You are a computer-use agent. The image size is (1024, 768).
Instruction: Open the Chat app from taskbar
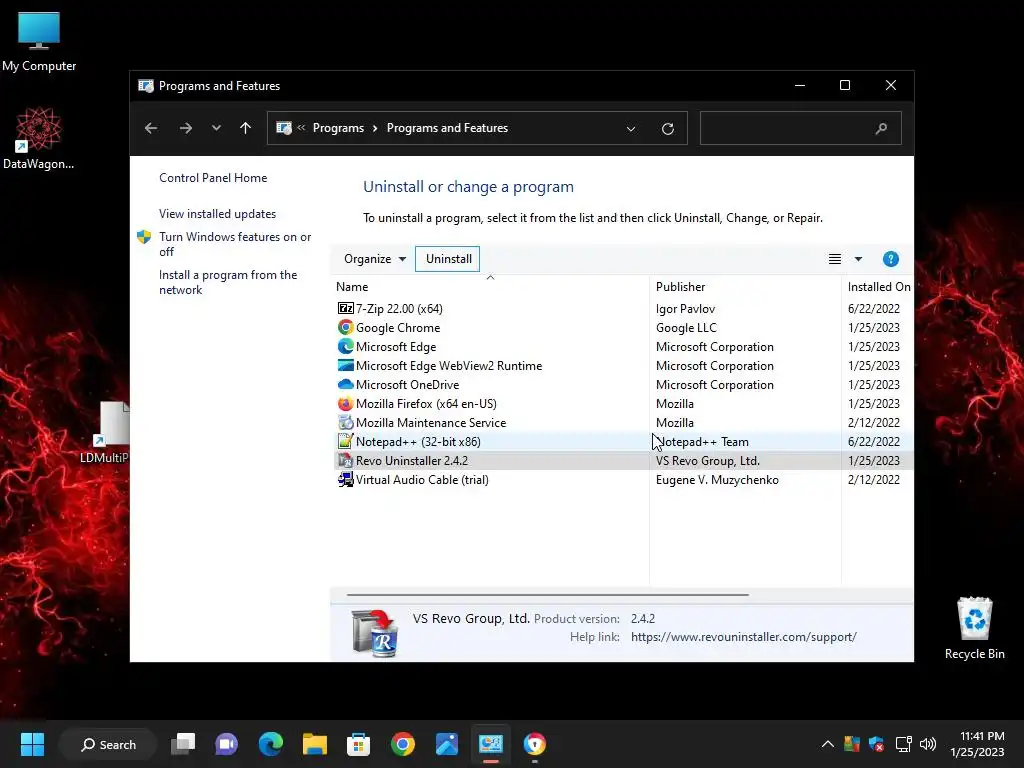coord(227,744)
